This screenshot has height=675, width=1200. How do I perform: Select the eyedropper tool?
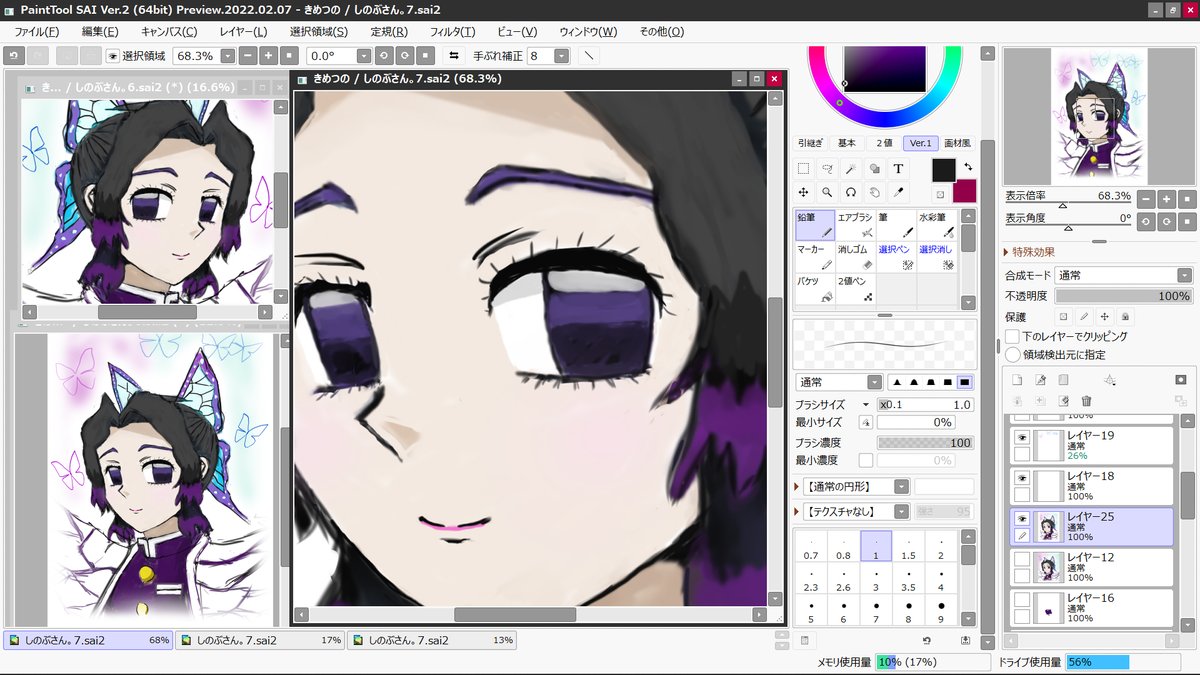[x=898, y=192]
